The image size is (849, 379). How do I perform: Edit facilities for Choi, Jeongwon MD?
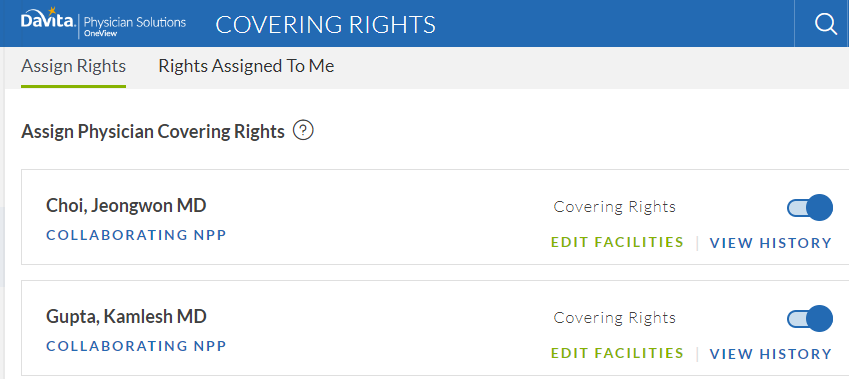[617, 242]
